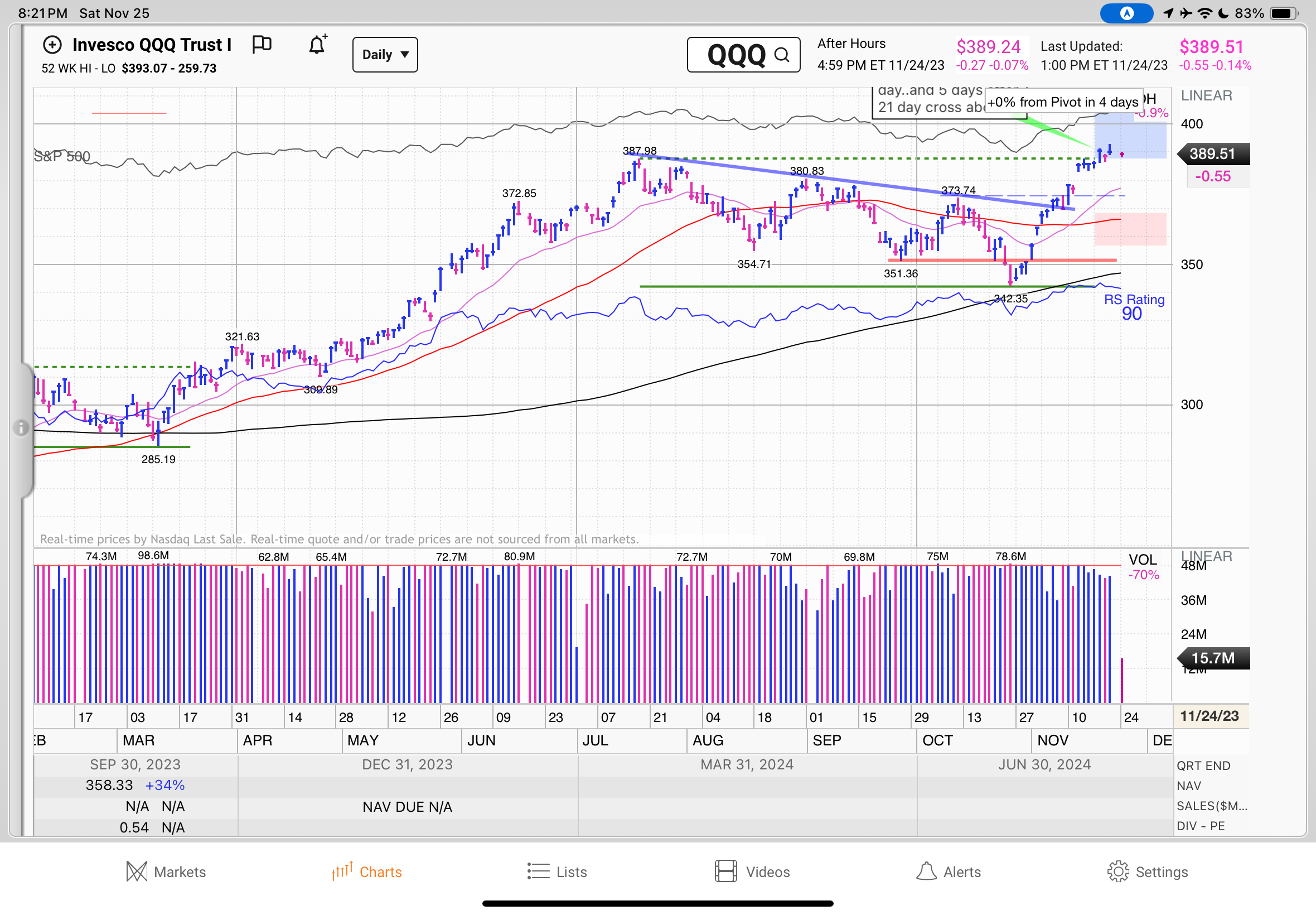Tap the NOV month label on timeline

[1052, 740]
